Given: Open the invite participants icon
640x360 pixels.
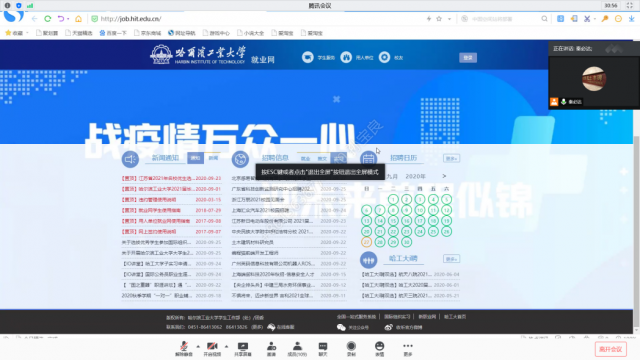Looking at the screenshot, I should (271, 348).
